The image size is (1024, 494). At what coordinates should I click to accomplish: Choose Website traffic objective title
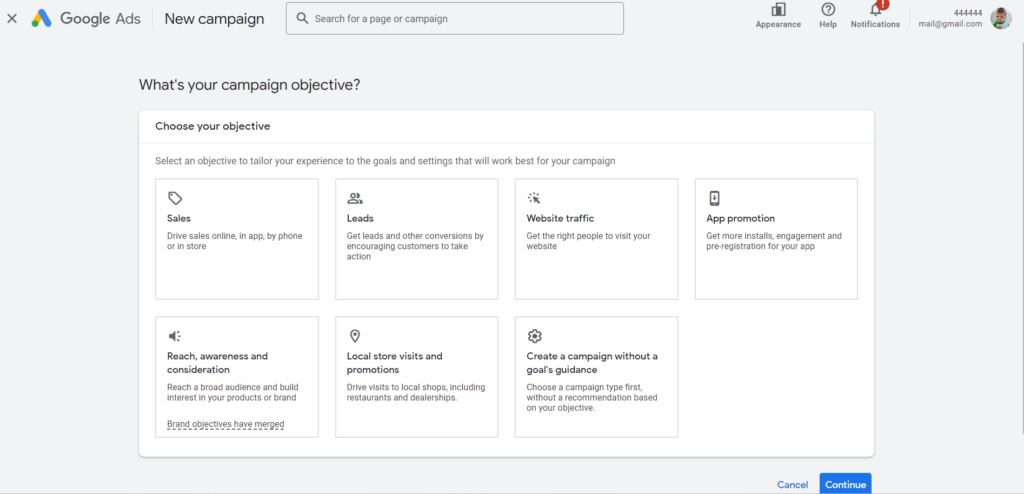tap(560, 218)
